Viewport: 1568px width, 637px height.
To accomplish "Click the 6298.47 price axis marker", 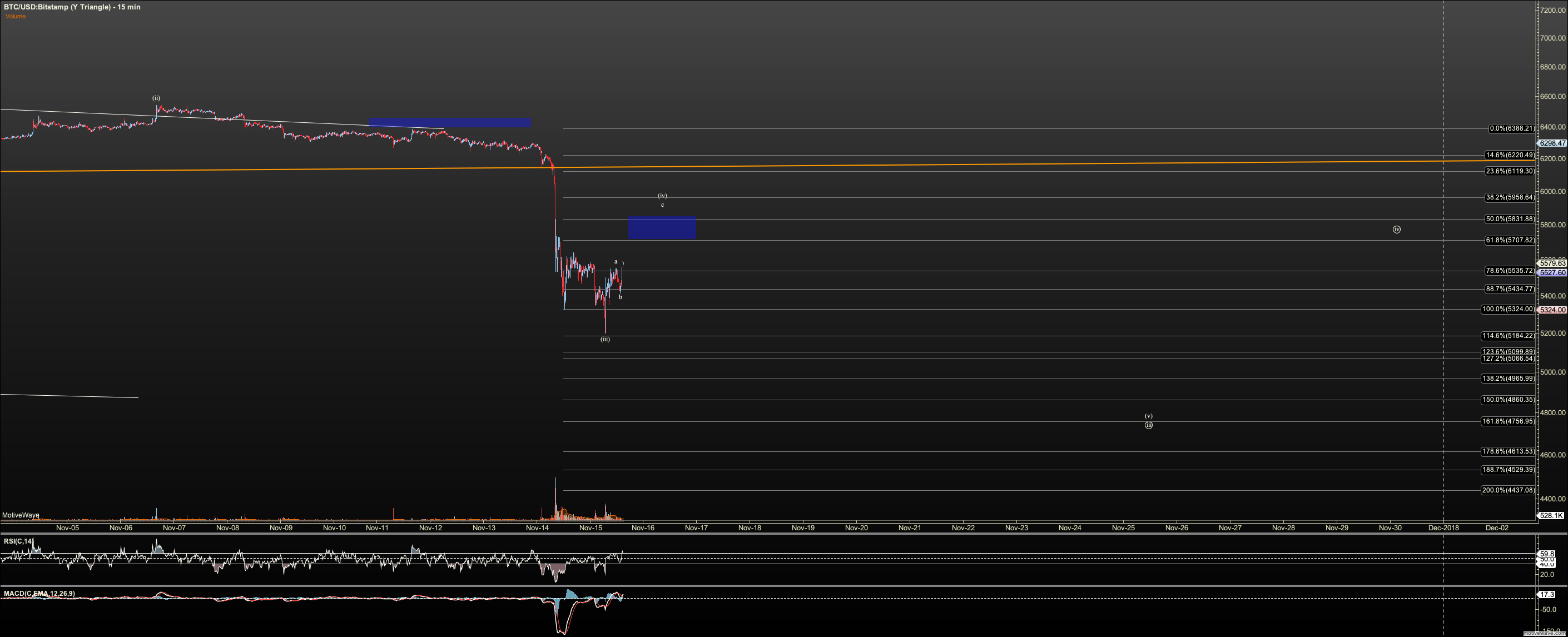I will [1552, 143].
